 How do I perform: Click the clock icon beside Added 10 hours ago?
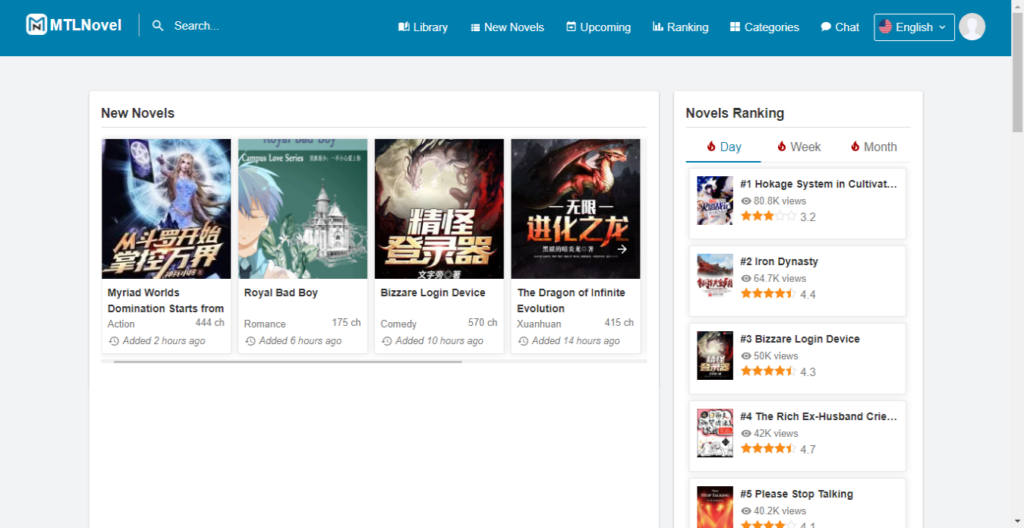pyautogui.click(x=387, y=341)
